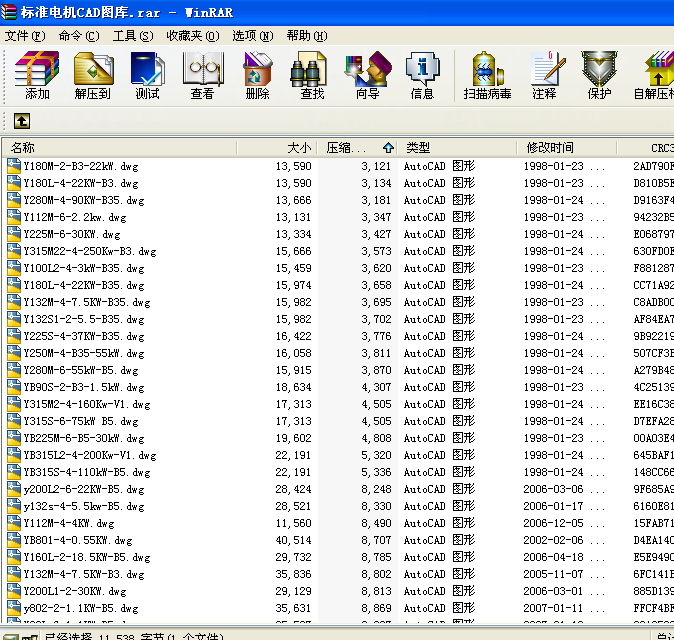Click file icon of y802-2-1.1KW-B5.dwg
Screen dimensions: 674x640
coord(14,608)
